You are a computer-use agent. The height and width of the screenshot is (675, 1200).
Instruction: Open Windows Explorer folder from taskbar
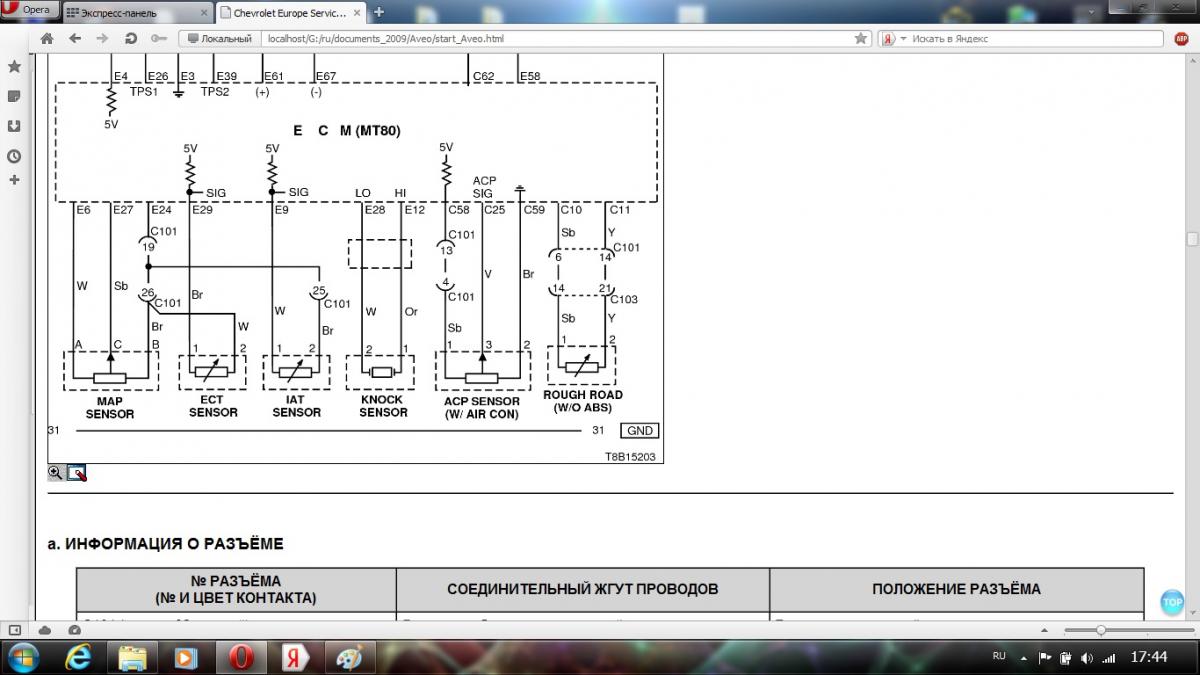pyautogui.click(x=132, y=658)
